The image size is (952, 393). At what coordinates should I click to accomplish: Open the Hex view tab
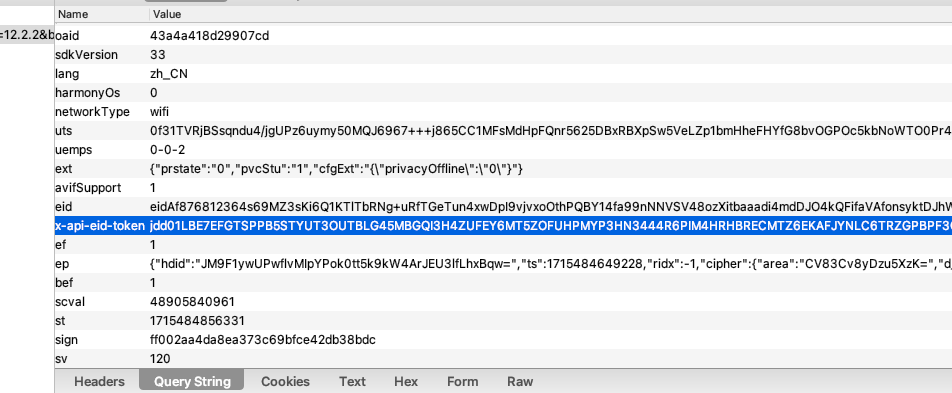(x=406, y=381)
